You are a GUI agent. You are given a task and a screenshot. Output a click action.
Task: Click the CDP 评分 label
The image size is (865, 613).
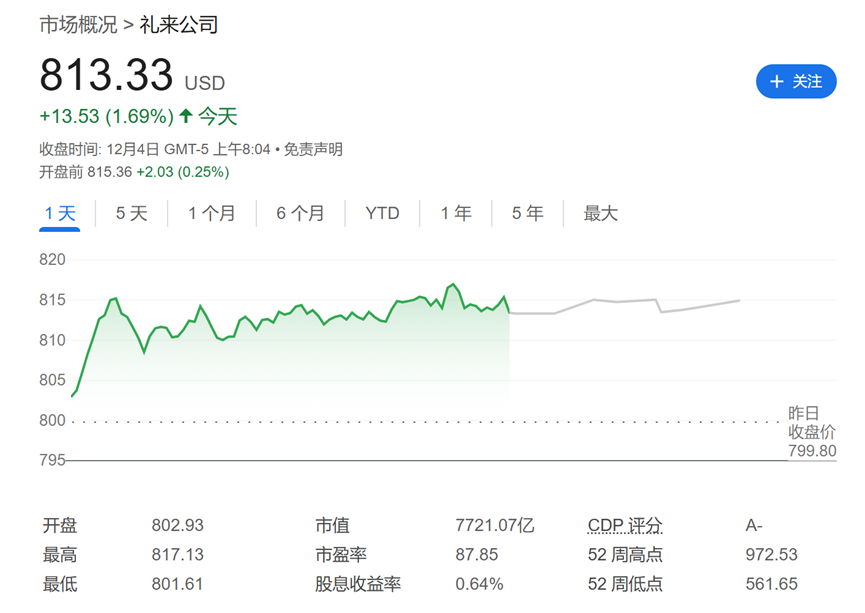tap(624, 525)
